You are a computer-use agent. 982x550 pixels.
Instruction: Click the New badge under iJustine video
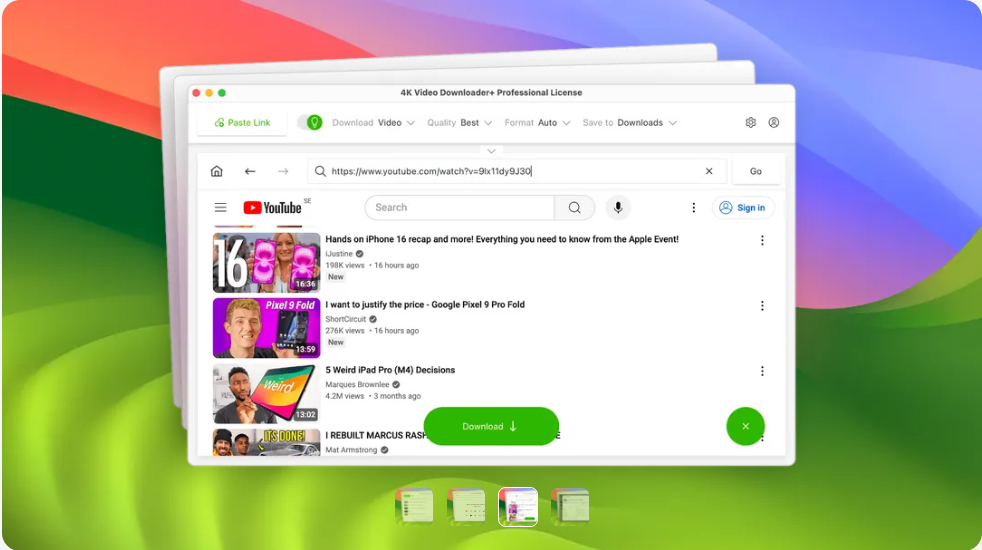(336, 277)
